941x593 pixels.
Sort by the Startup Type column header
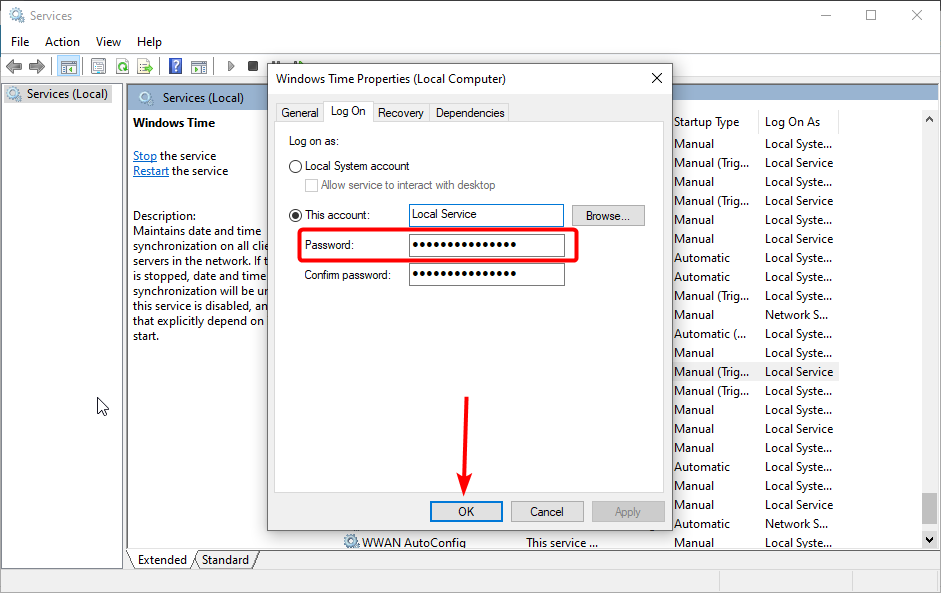point(706,122)
